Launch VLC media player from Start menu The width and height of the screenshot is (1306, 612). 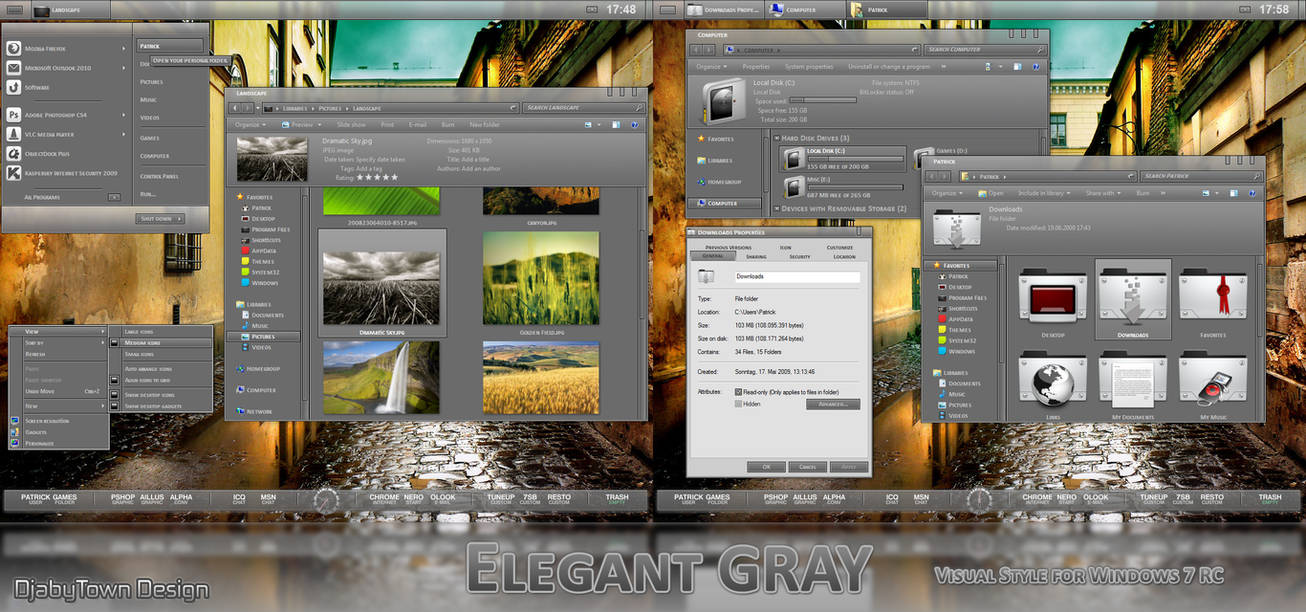point(67,134)
